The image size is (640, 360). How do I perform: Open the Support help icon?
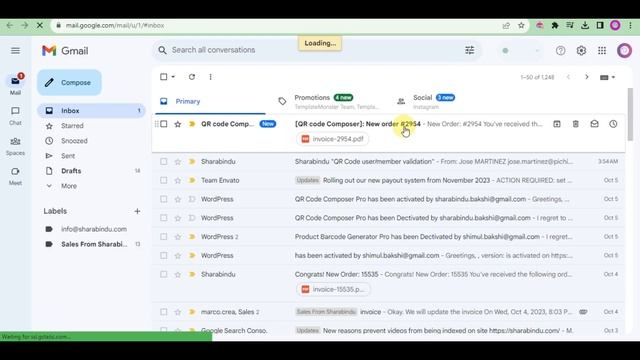pos(560,51)
